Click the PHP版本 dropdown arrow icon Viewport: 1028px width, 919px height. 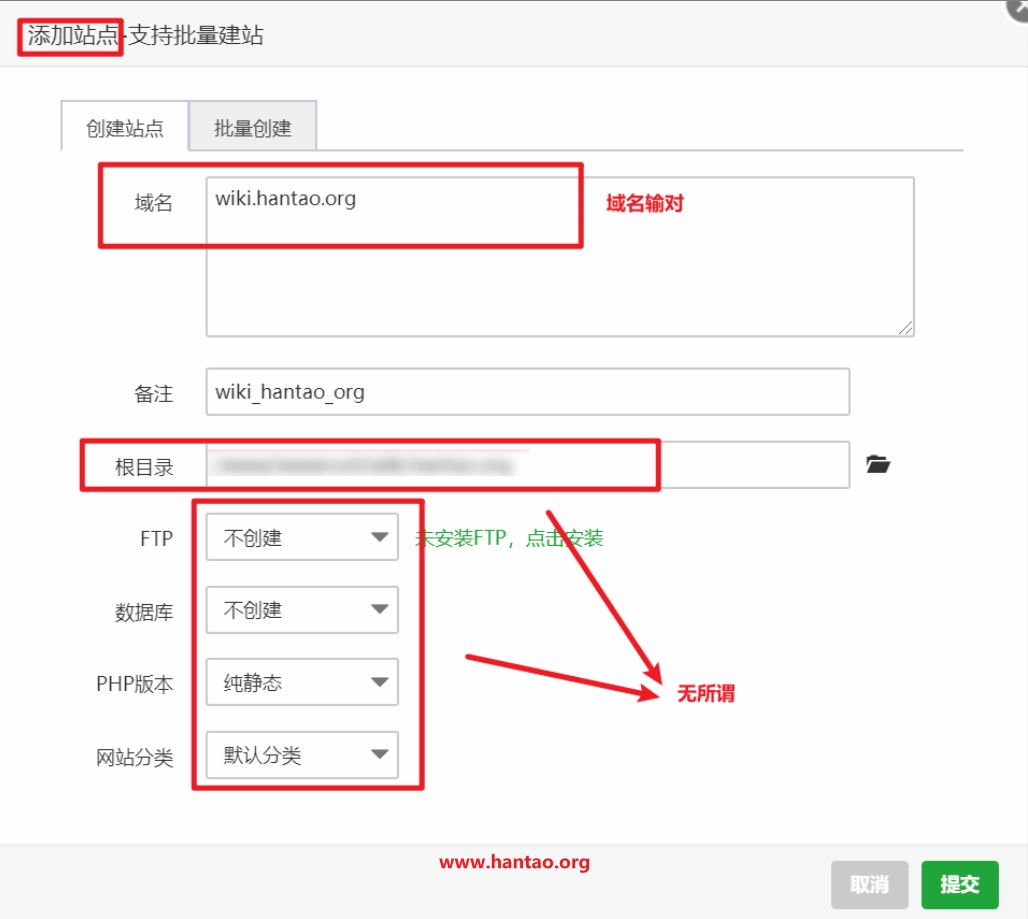click(379, 683)
